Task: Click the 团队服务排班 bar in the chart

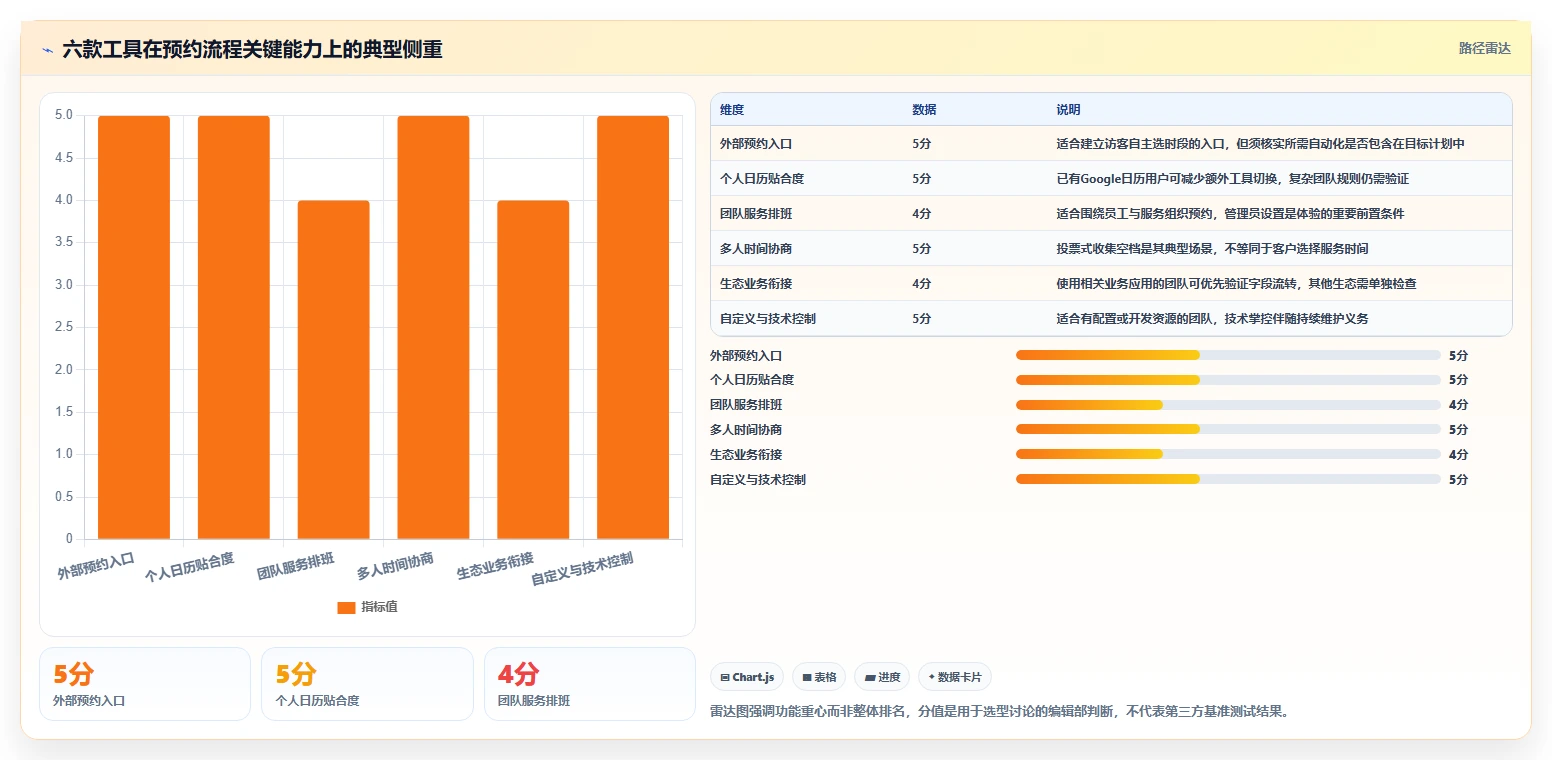Action: (333, 370)
